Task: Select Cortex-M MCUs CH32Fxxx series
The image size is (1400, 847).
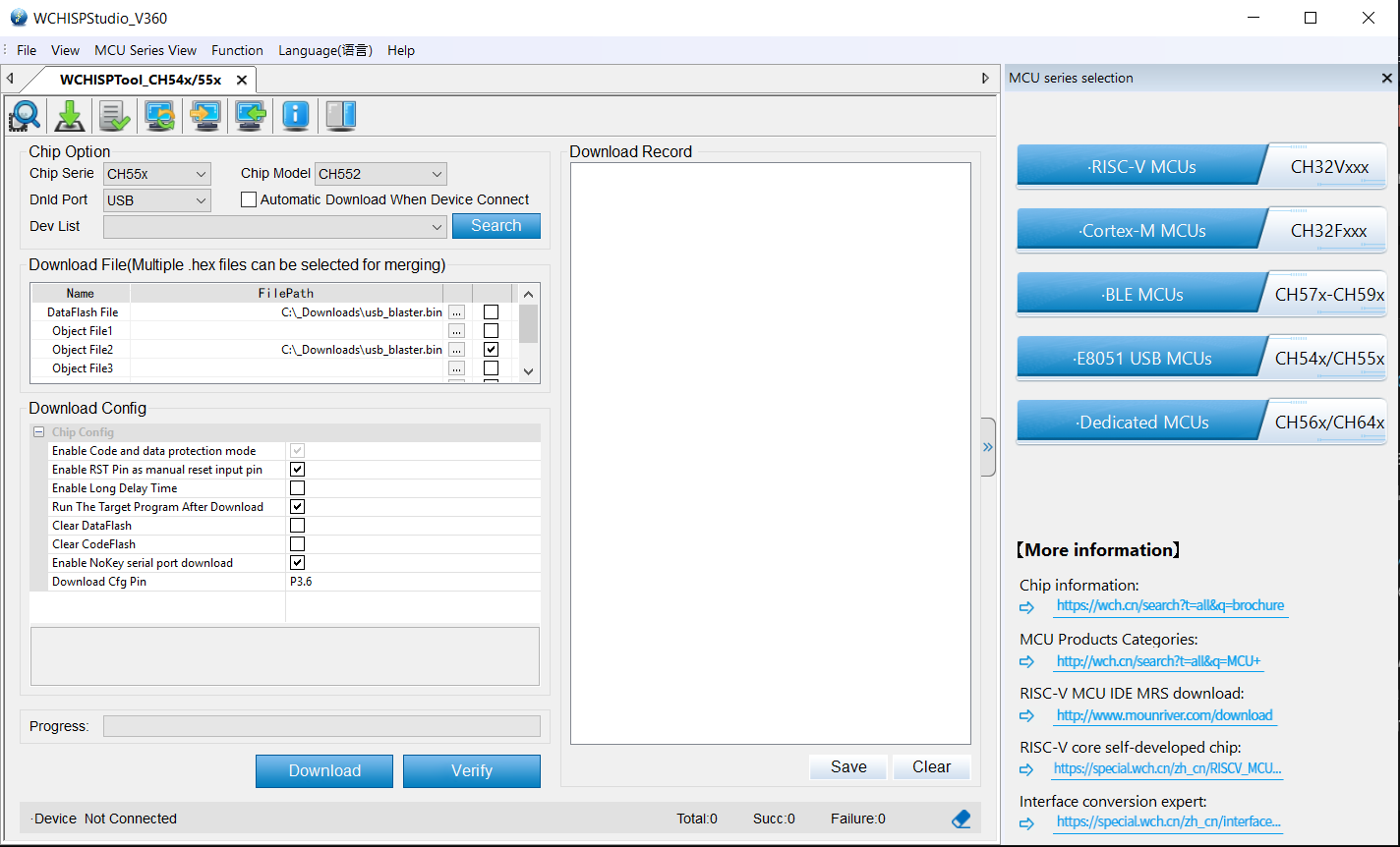Action: click(x=1201, y=230)
